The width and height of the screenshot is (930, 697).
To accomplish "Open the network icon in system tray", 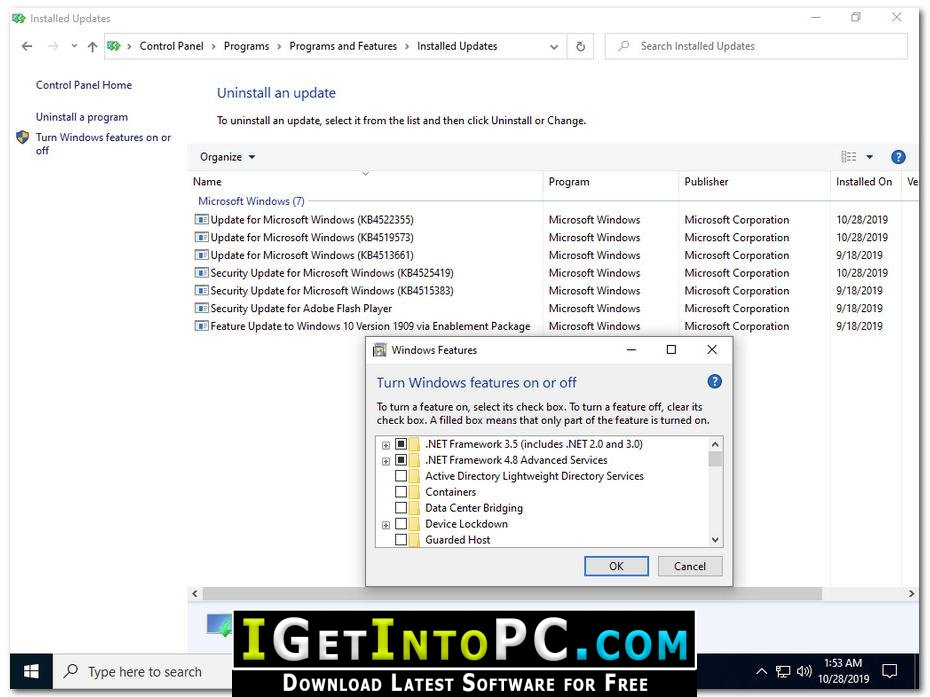I will [783, 671].
